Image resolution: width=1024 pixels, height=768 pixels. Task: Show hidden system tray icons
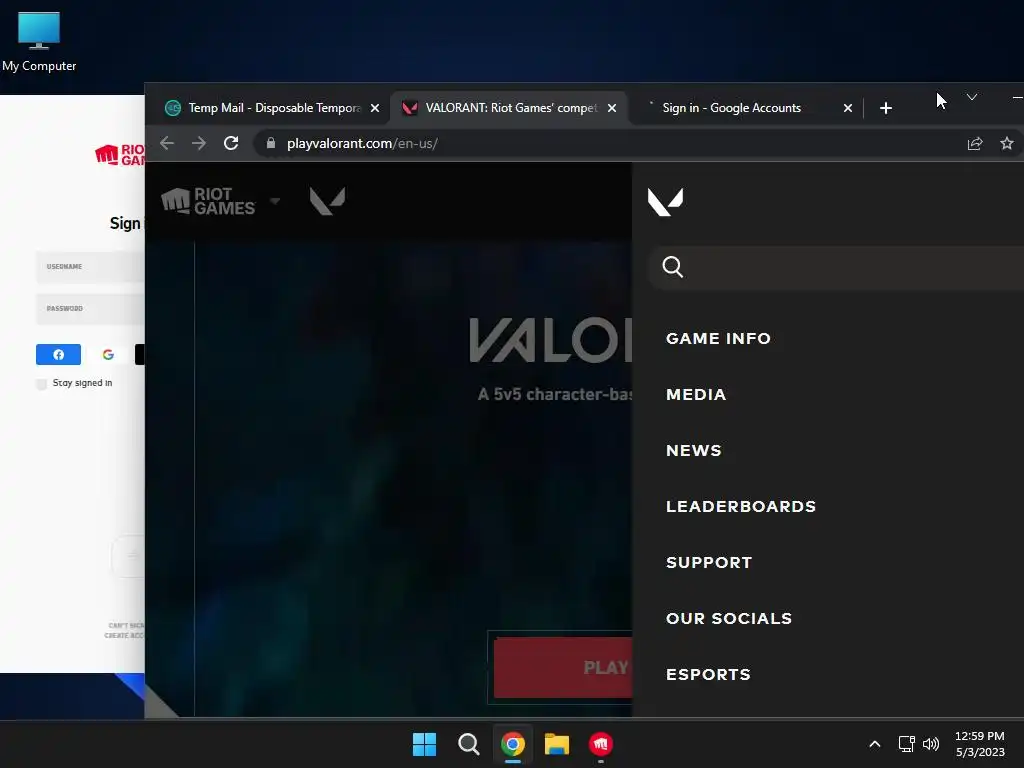(875, 744)
